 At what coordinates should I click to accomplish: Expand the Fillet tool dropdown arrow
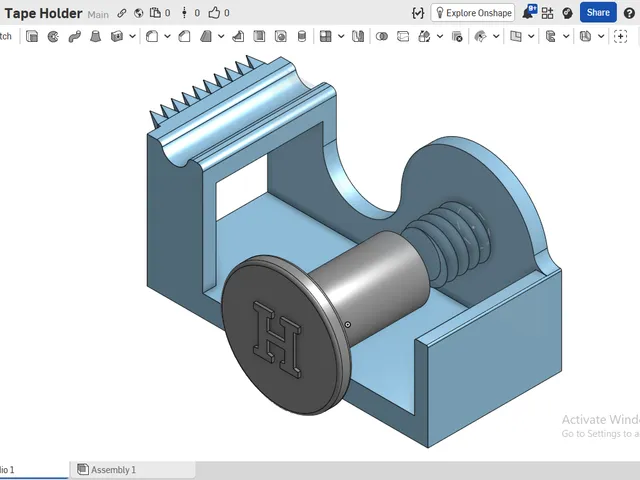(167, 37)
